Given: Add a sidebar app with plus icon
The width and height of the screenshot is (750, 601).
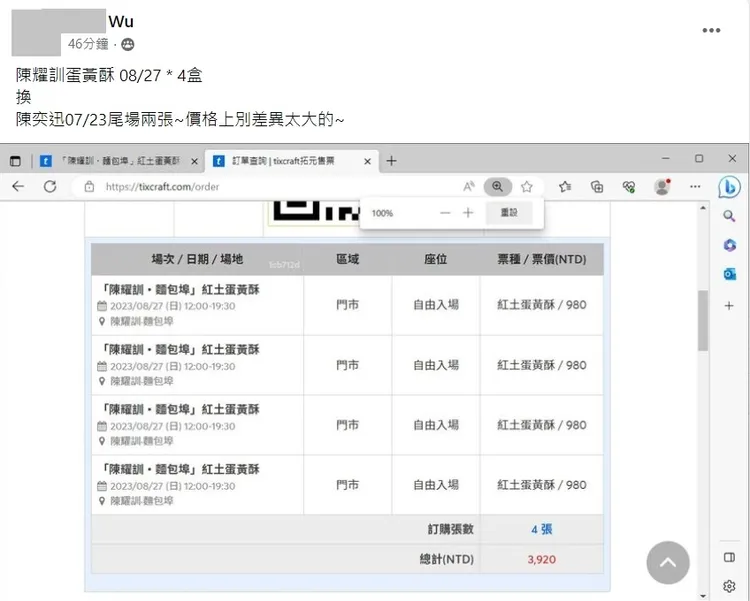Looking at the screenshot, I should pos(729,306).
